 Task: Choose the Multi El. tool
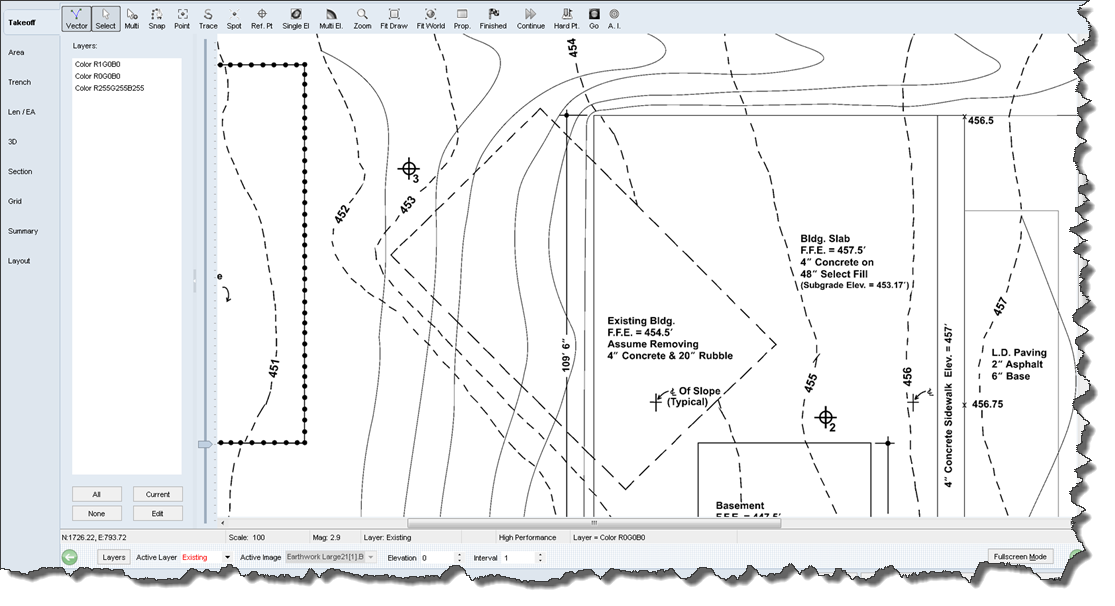(x=331, y=18)
